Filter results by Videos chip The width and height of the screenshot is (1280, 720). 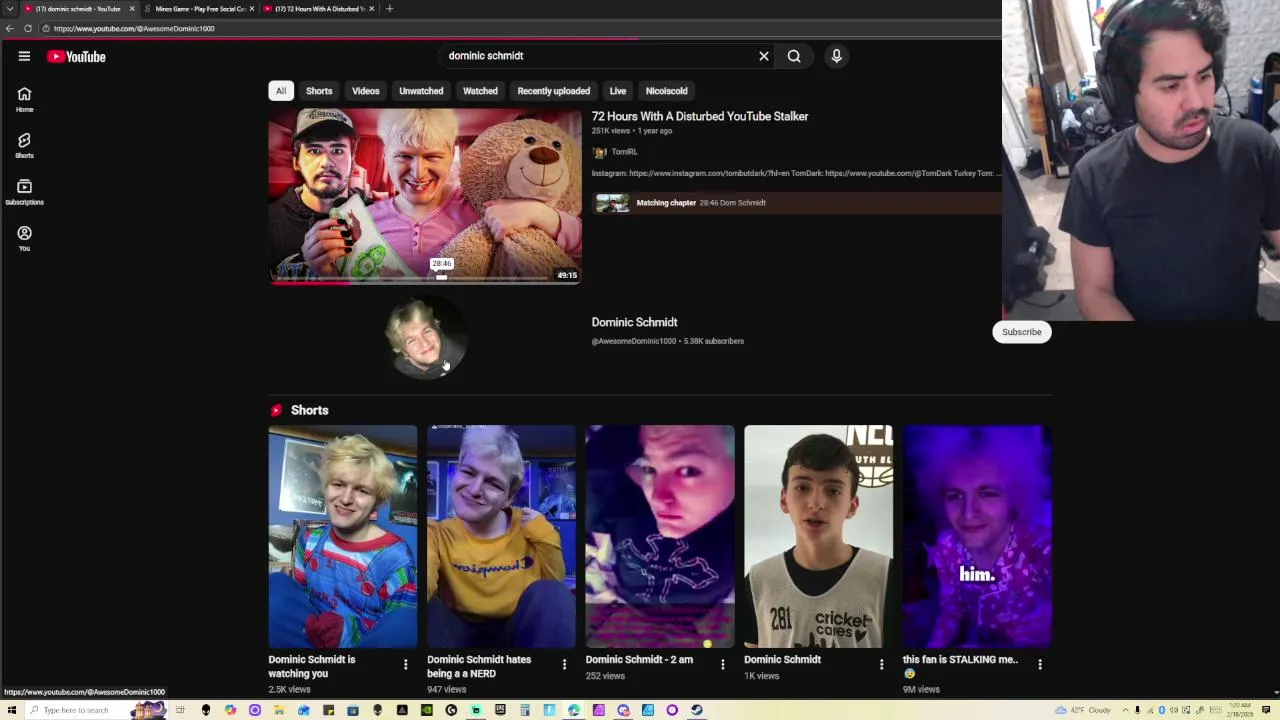[x=366, y=91]
